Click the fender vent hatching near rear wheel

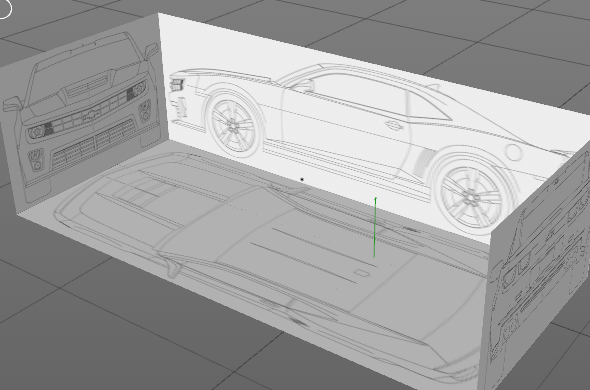[x=422, y=162]
